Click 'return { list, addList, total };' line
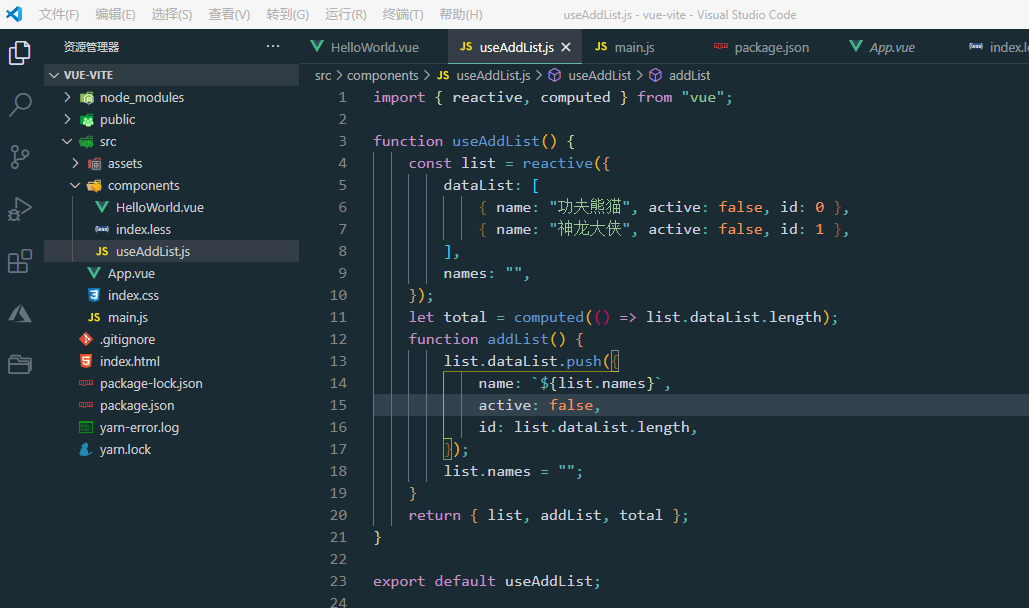 548,515
